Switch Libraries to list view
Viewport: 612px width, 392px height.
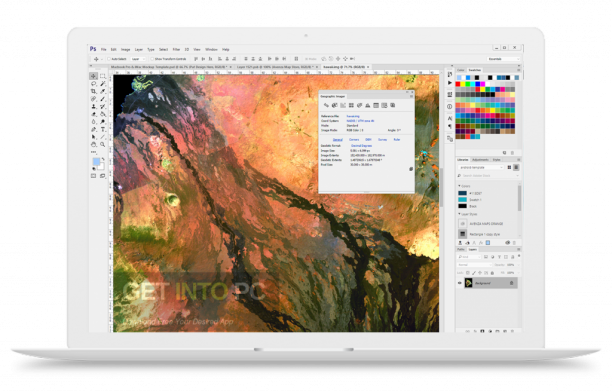point(516,167)
